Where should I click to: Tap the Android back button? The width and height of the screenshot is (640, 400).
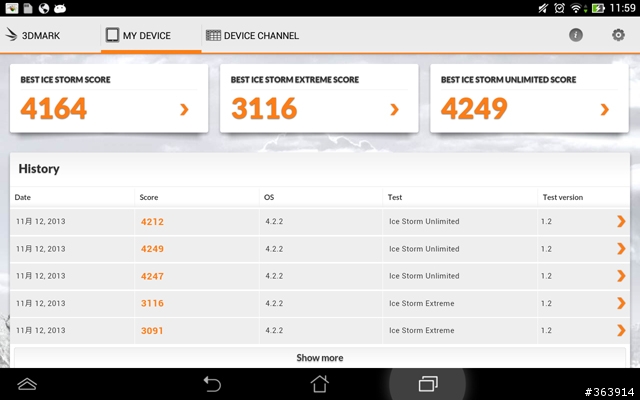tap(213, 384)
